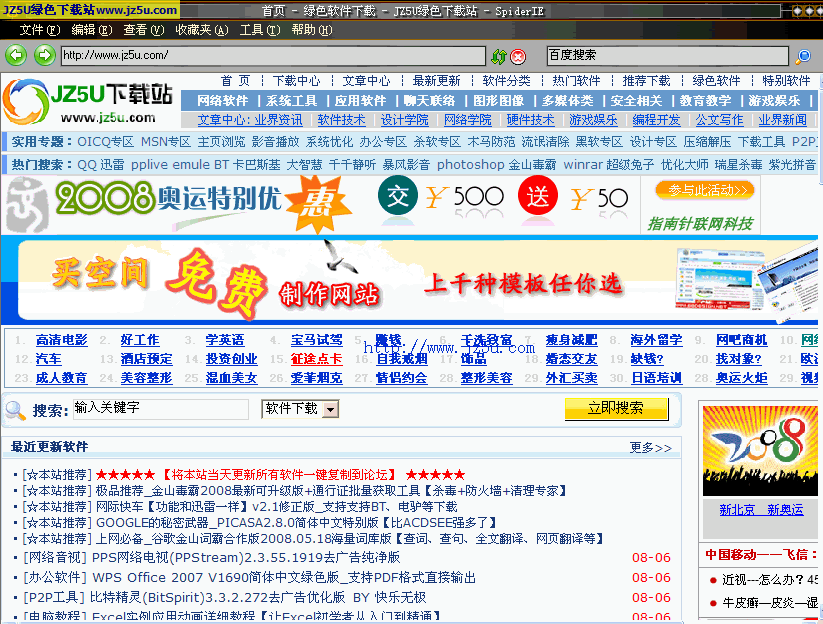
Task: Open the 文章中心 navigation link
Action: pyautogui.click(x=366, y=81)
